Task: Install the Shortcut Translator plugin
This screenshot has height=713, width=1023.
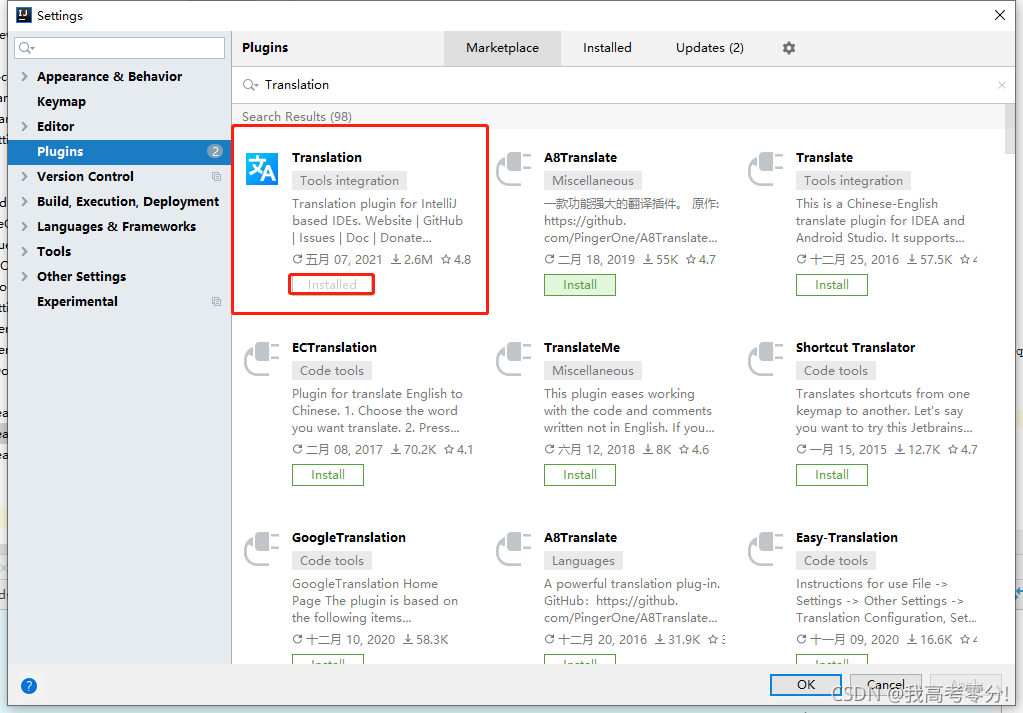Action: pos(831,475)
